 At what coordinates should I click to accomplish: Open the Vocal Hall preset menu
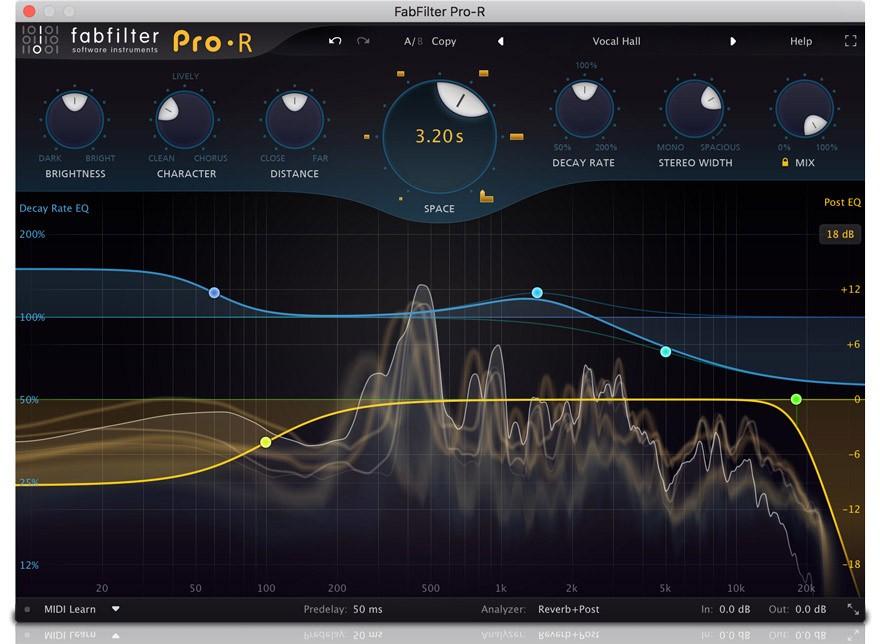tap(616, 41)
